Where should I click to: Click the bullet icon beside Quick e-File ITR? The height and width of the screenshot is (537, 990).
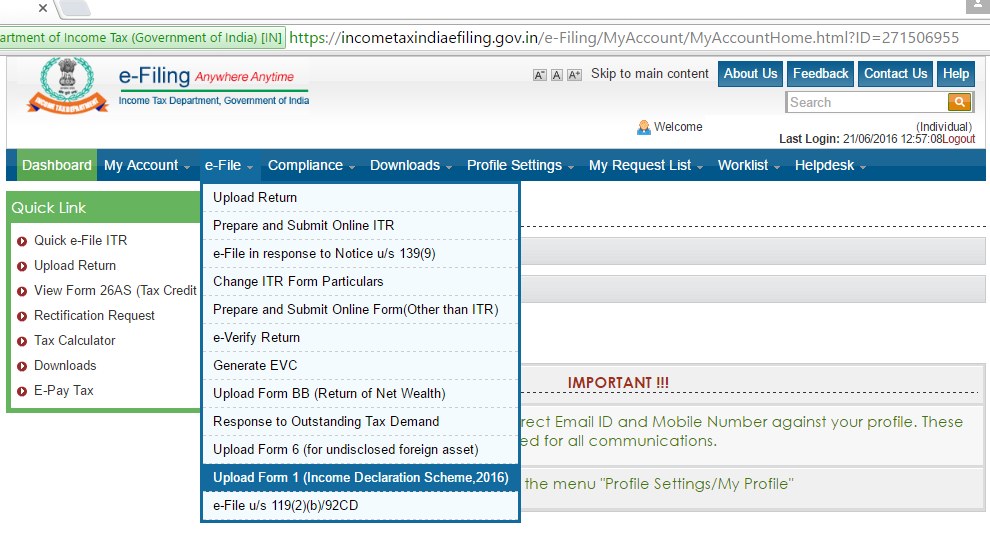(22, 241)
